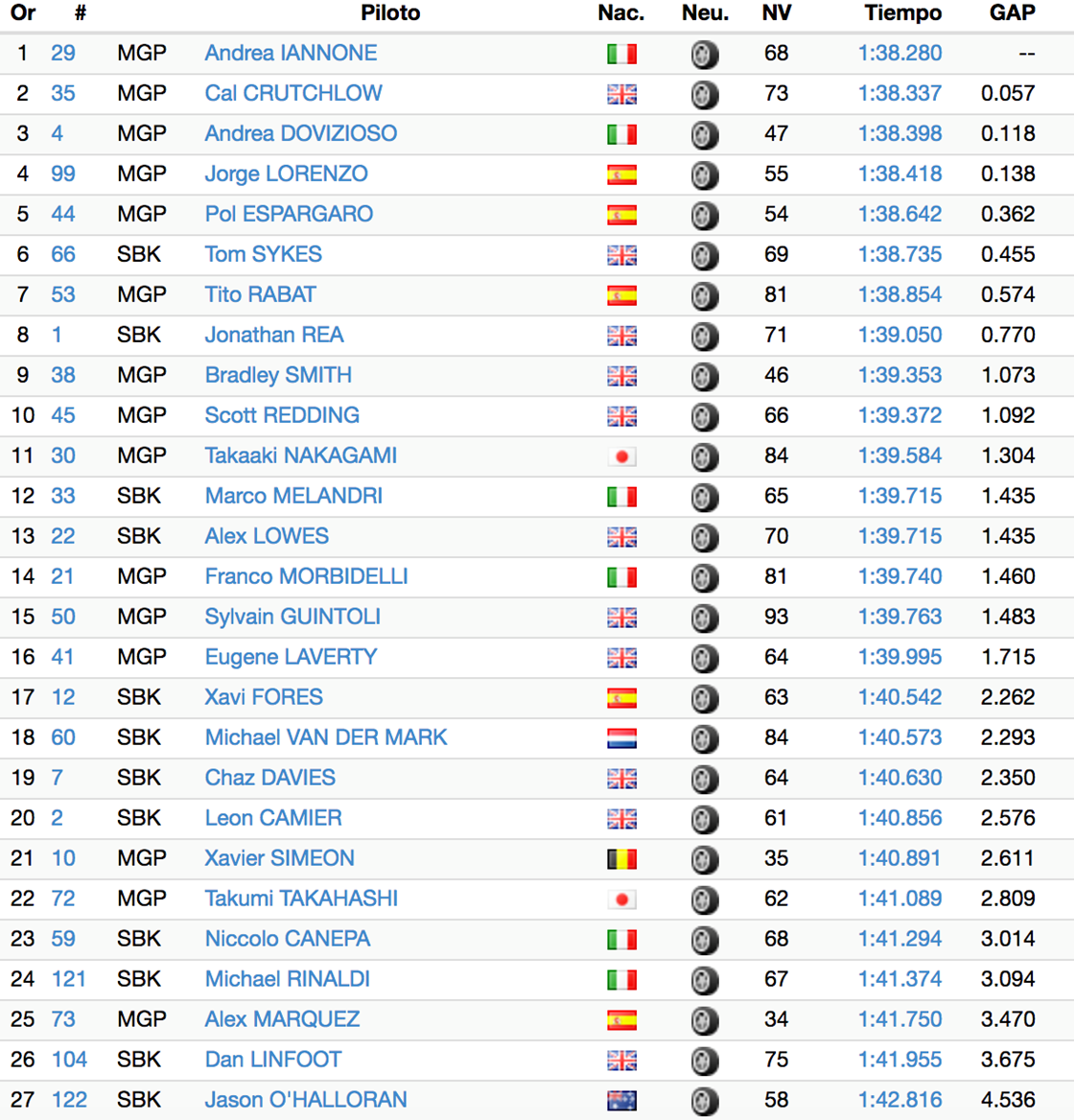Click the Italian flag in Andrea IANNONE row
Screen dimensions: 1074x1120
pyautogui.click(x=621, y=55)
